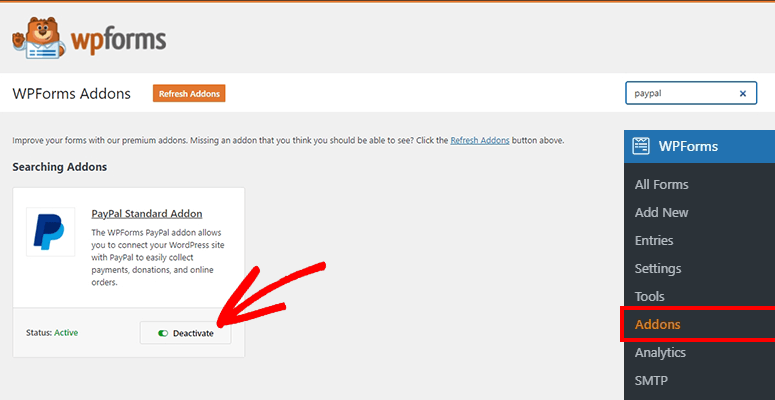Select Add New in WPForms menu
The image size is (775, 400).
click(x=661, y=213)
